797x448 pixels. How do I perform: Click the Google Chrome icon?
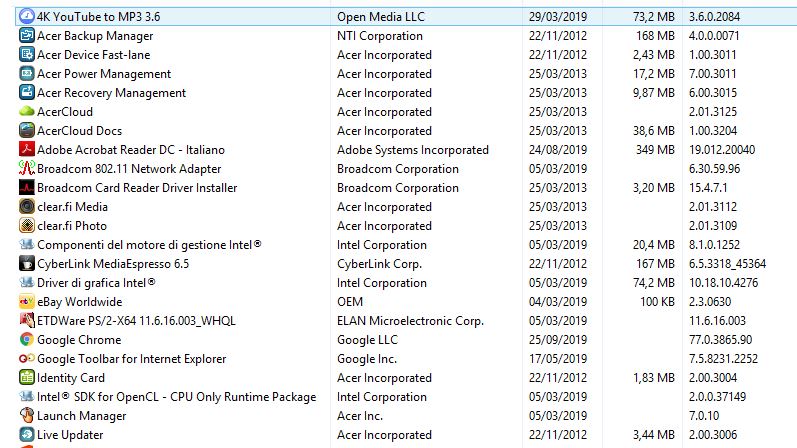pos(26,339)
